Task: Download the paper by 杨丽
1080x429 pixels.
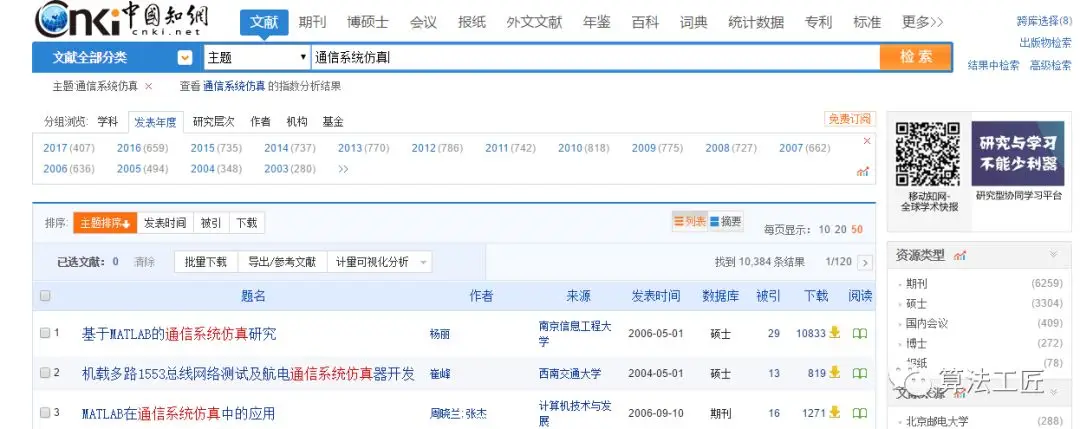Action: coord(834,333)
